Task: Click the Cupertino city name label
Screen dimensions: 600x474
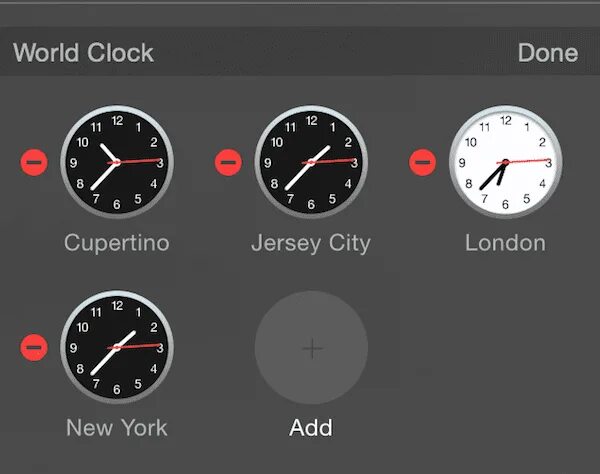Action: coord(117,243)
